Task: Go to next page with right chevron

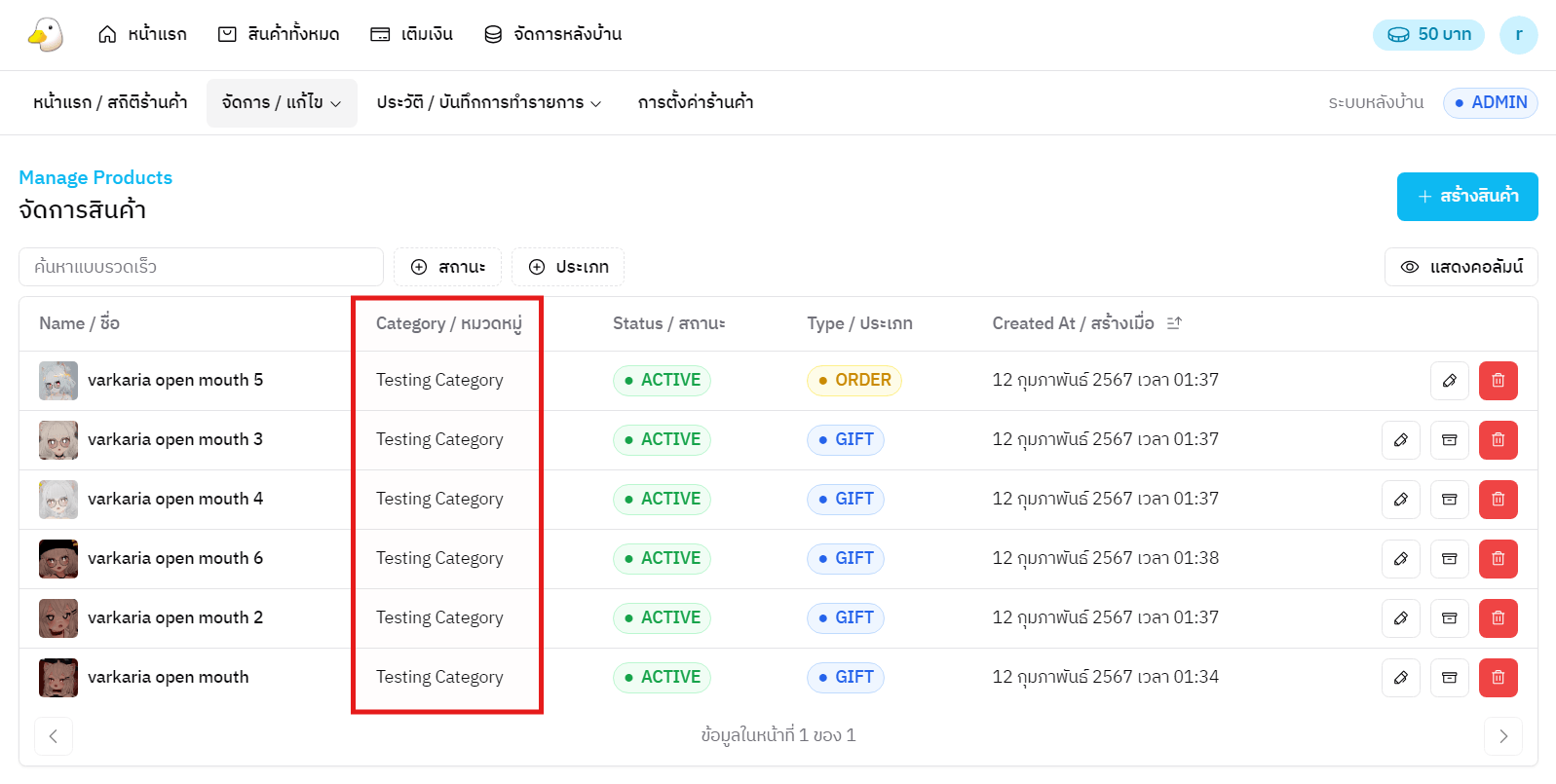Action: tap(1502, 736)
